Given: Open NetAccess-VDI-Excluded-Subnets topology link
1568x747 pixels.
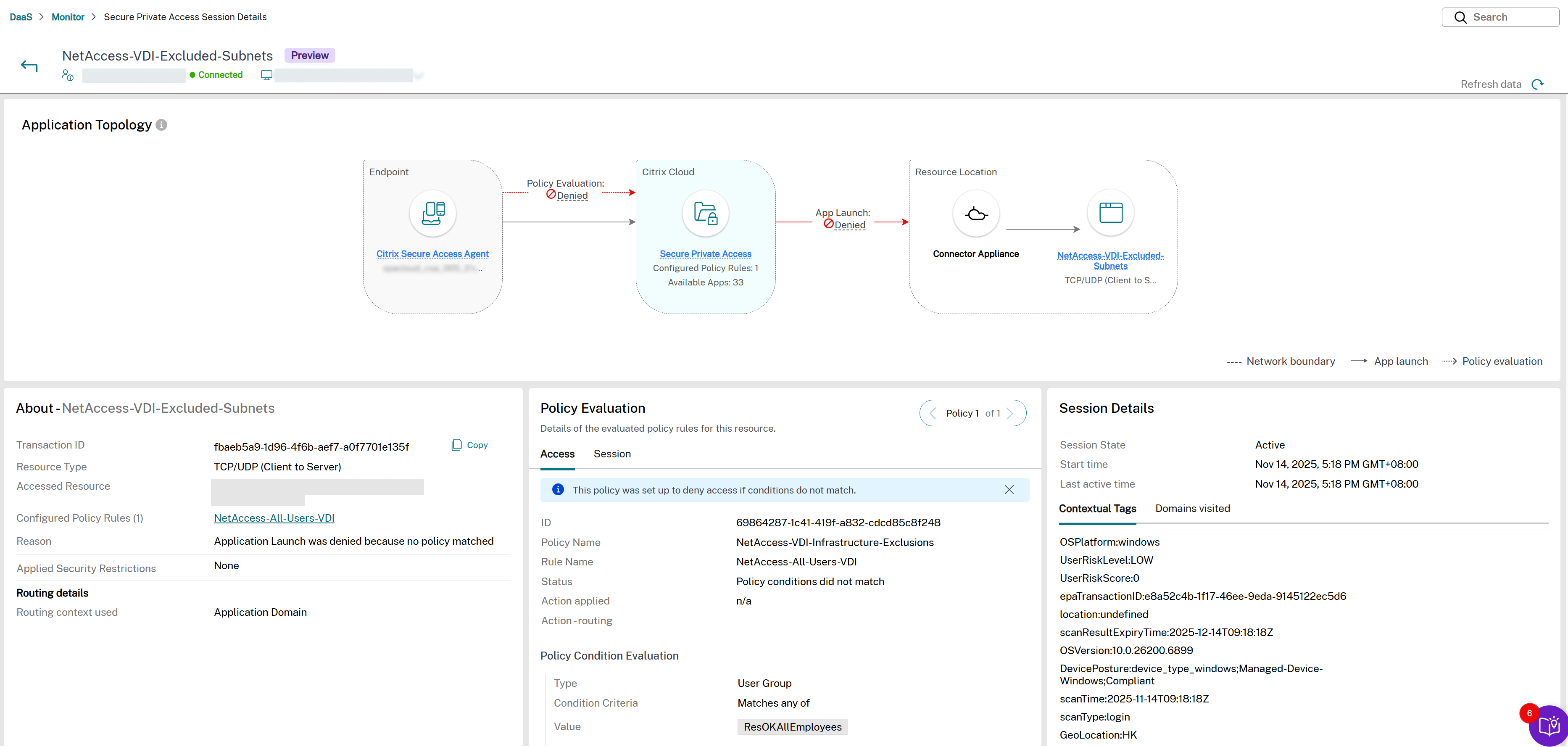Looking at the screenshot, I should pos(1110,261).
